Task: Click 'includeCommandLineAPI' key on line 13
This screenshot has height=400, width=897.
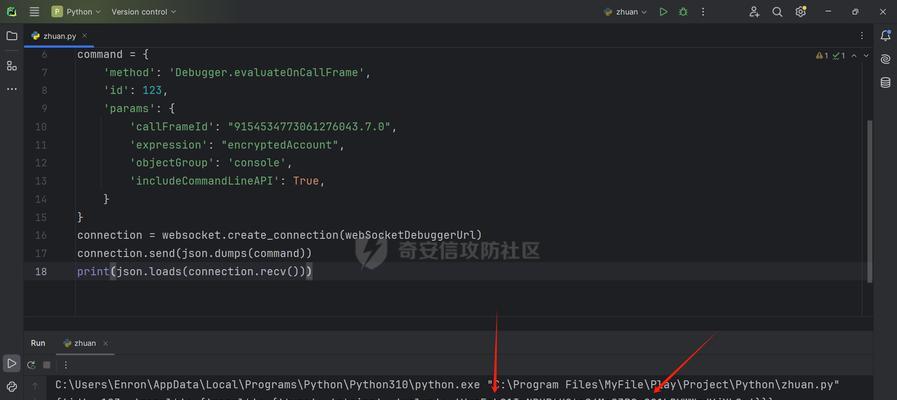Action: (x=207, y=181)
